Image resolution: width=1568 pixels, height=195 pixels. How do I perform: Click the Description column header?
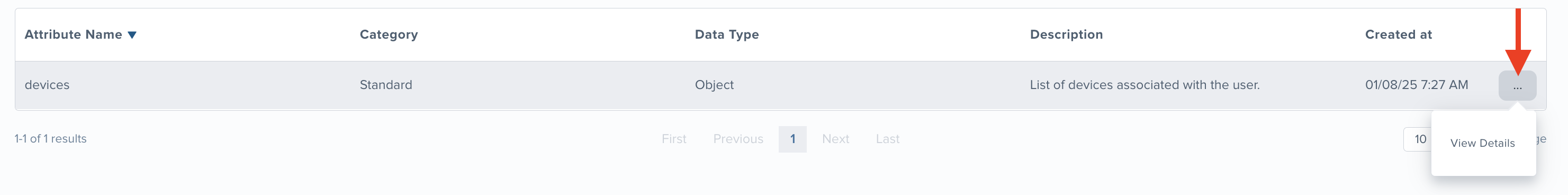point(1066,35)
